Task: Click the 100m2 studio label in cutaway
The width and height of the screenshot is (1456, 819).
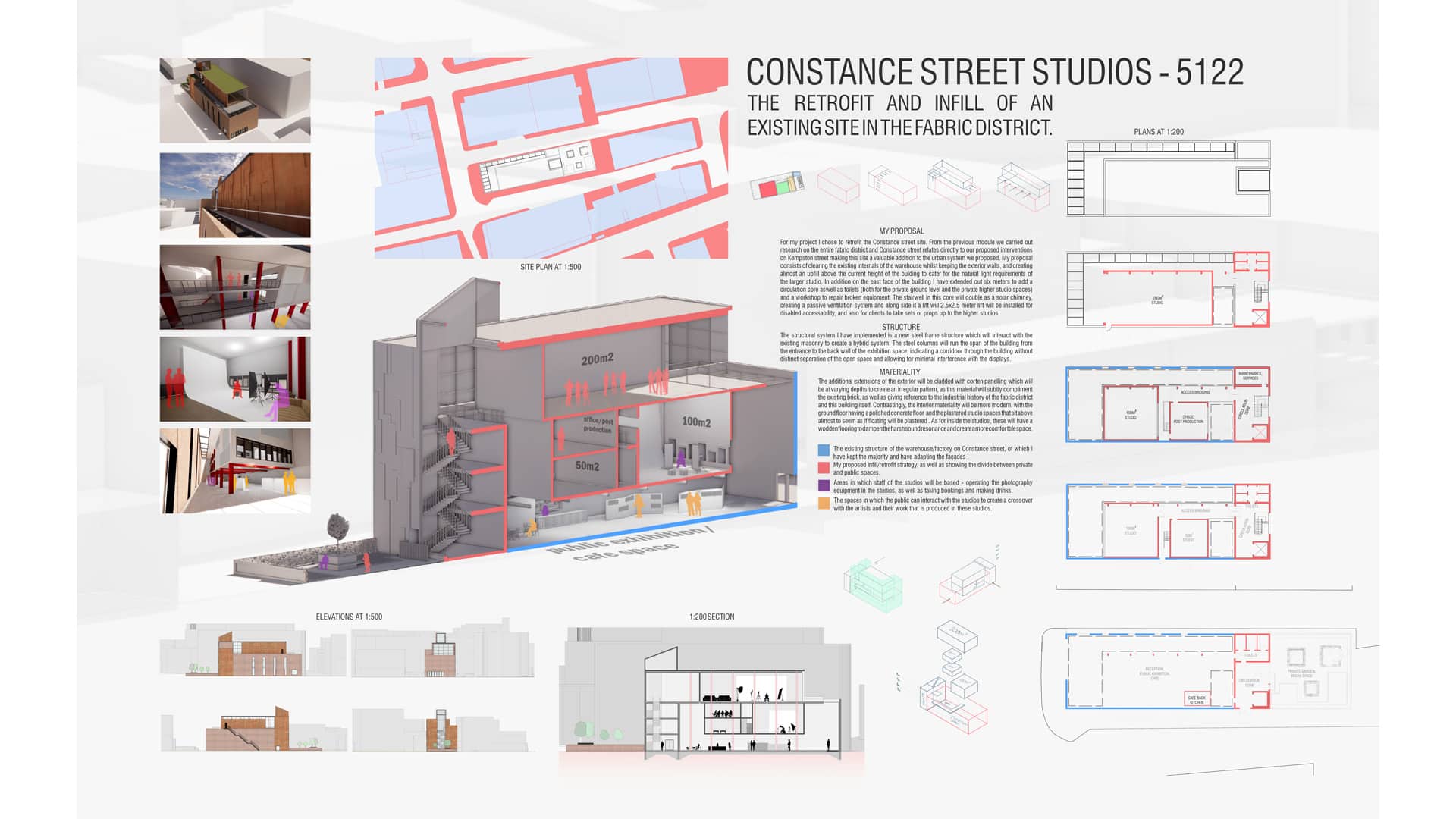Action: tap(695, 422)
